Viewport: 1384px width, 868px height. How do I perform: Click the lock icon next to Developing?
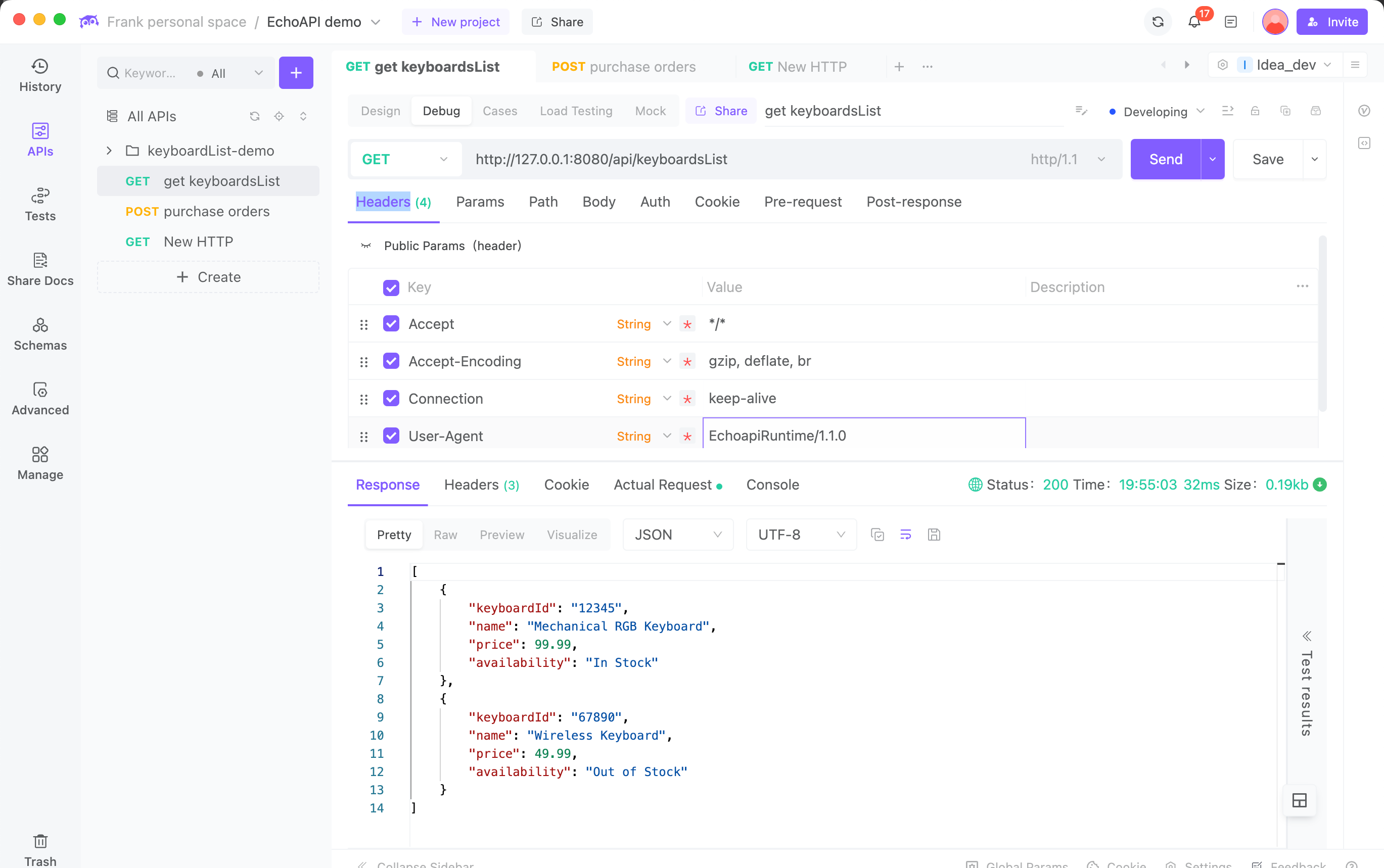tap(1255, 111)
